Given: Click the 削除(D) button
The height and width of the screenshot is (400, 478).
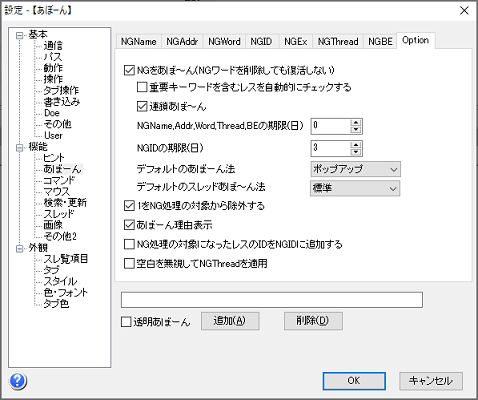Looking at the screenshot, I should pyautogui.click(x=313, y=321).
